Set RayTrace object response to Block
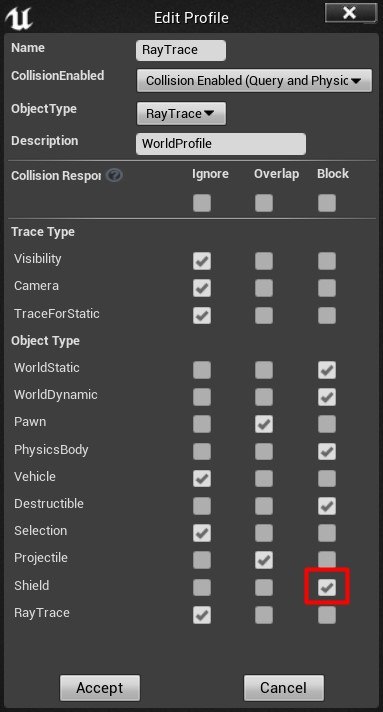Viewport: 383px width, 712px height. [x=327, y=615]
